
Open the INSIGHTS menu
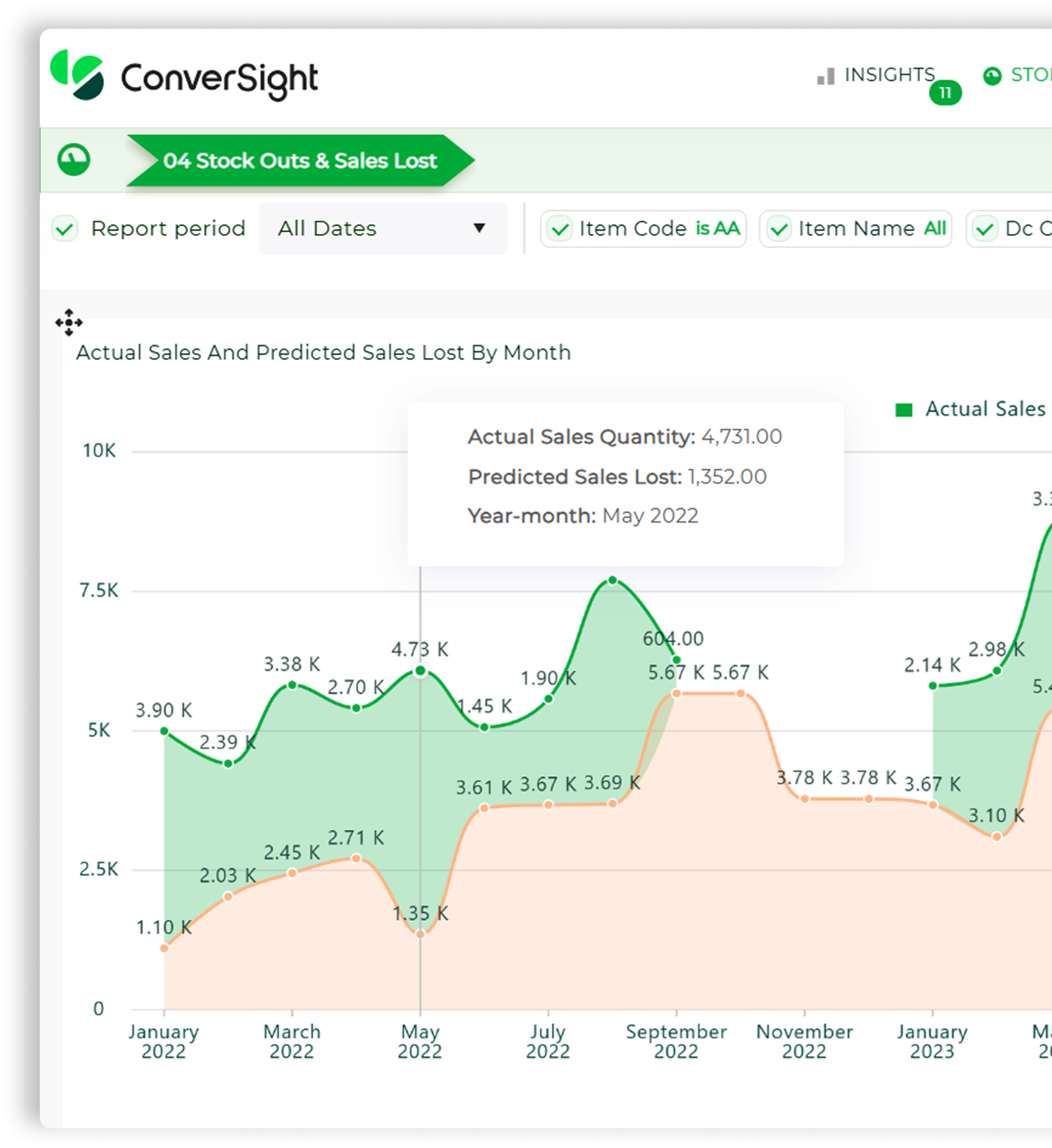[x=889, y=75]
